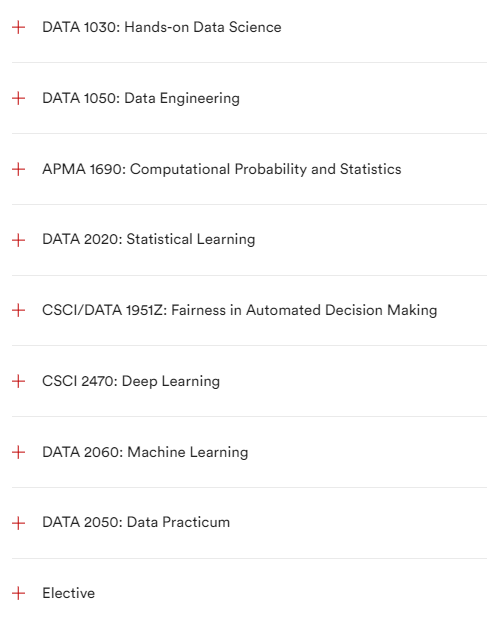Open the DATA 2020: Statistical Learning title

pos(149,239)
